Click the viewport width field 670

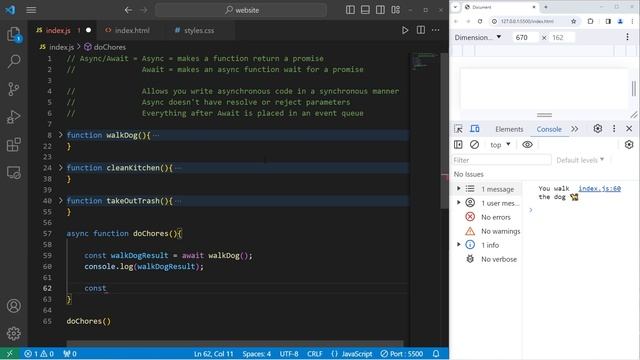click(x=525, y=37)
